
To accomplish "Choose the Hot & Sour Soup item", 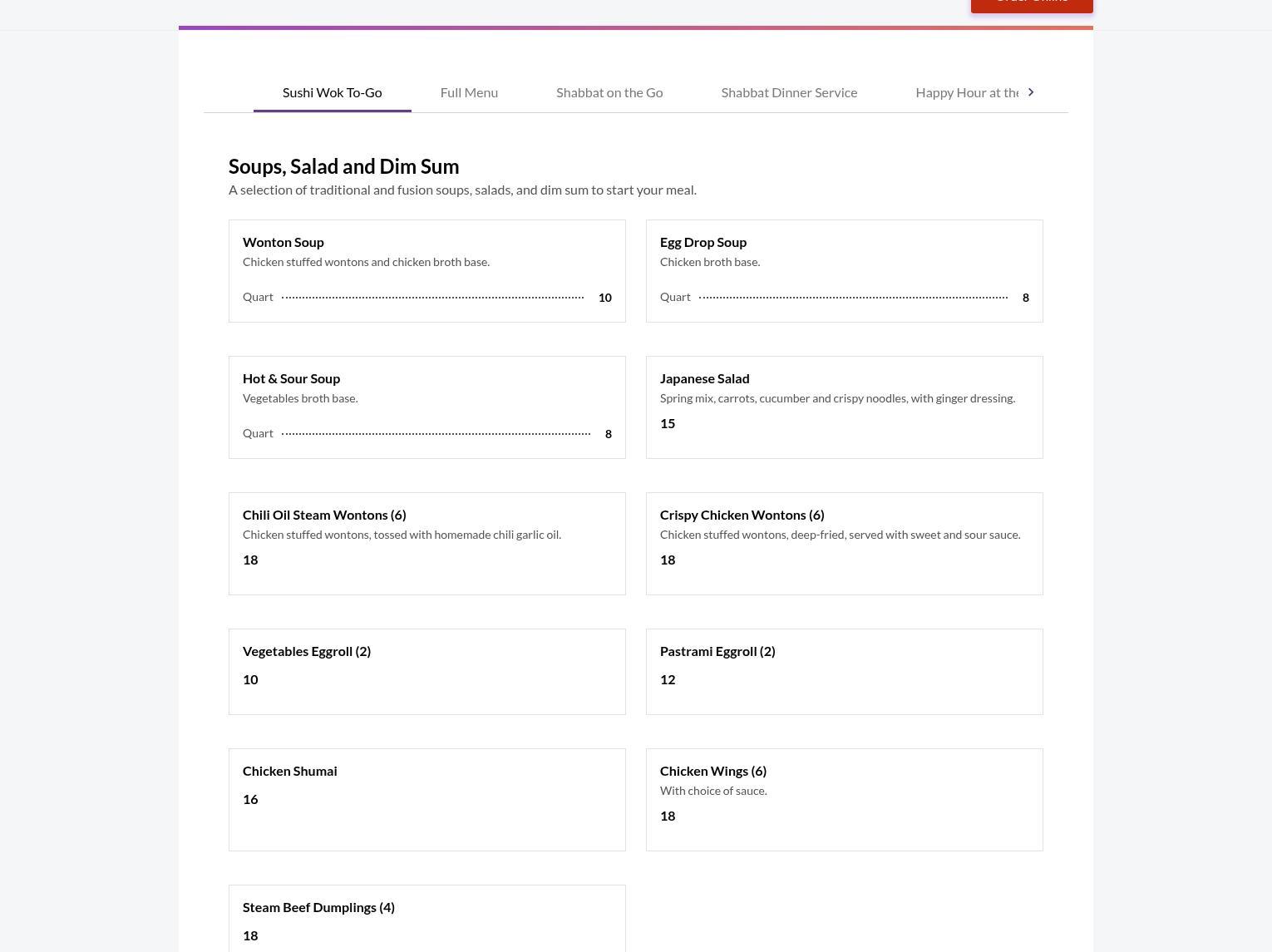I will click(x=426, y=407).
